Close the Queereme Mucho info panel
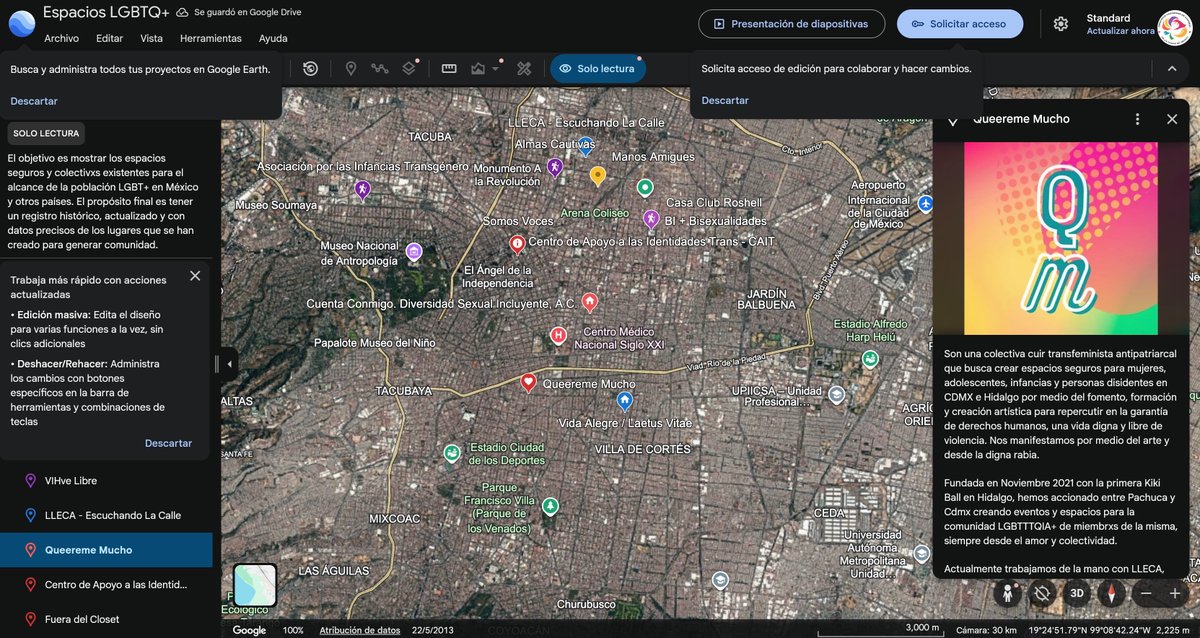This screenshot has height=638, width=1200. 1172,119
